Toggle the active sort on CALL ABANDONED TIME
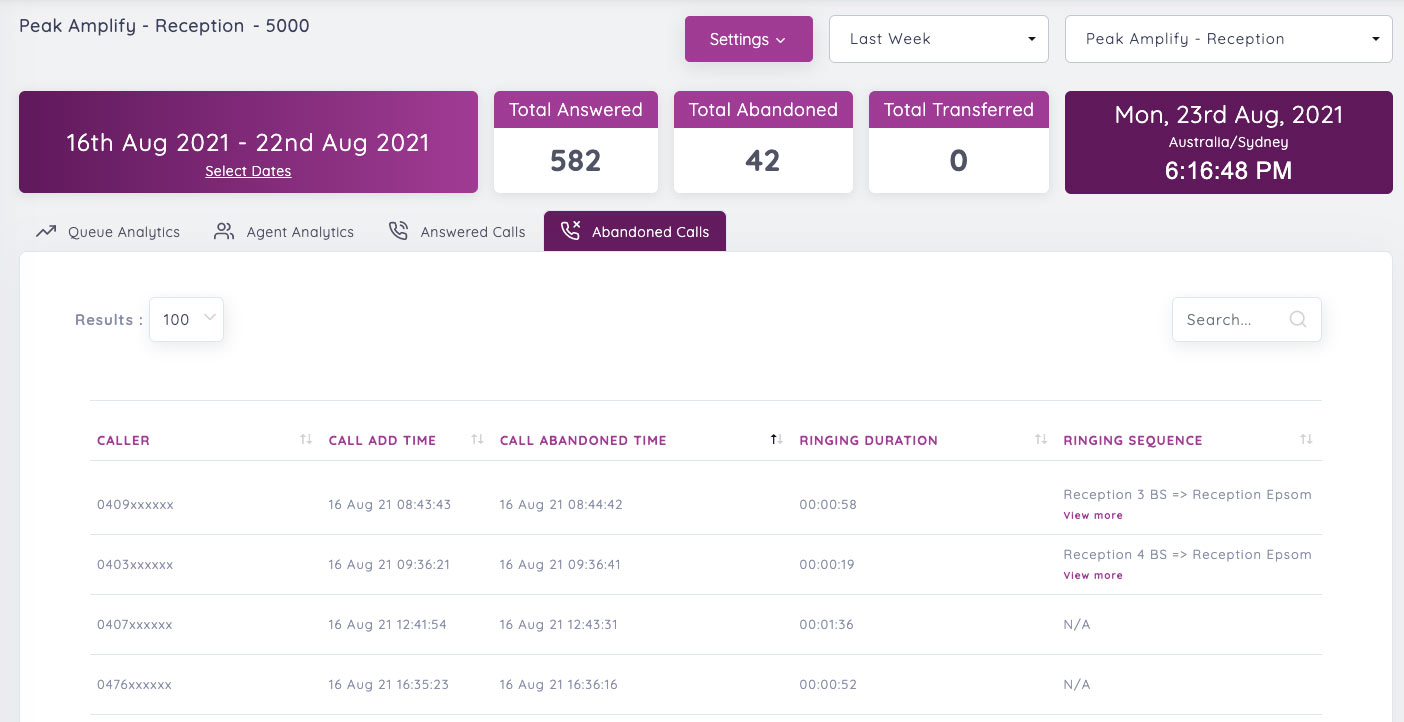 [x=774, y=439]
